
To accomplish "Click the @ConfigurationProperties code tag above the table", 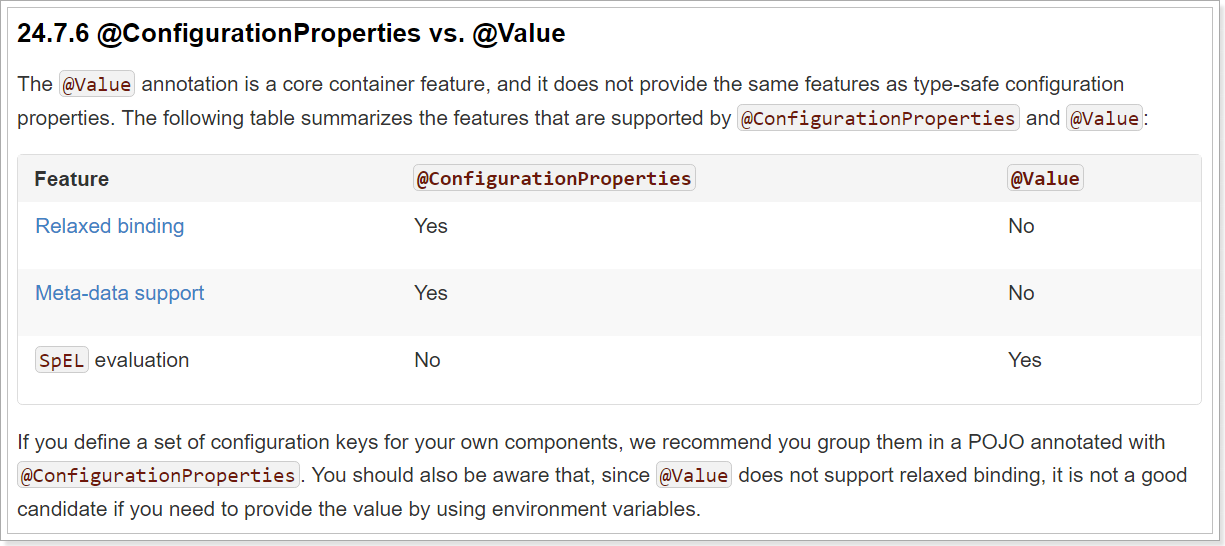I will (x=878, y=118).
